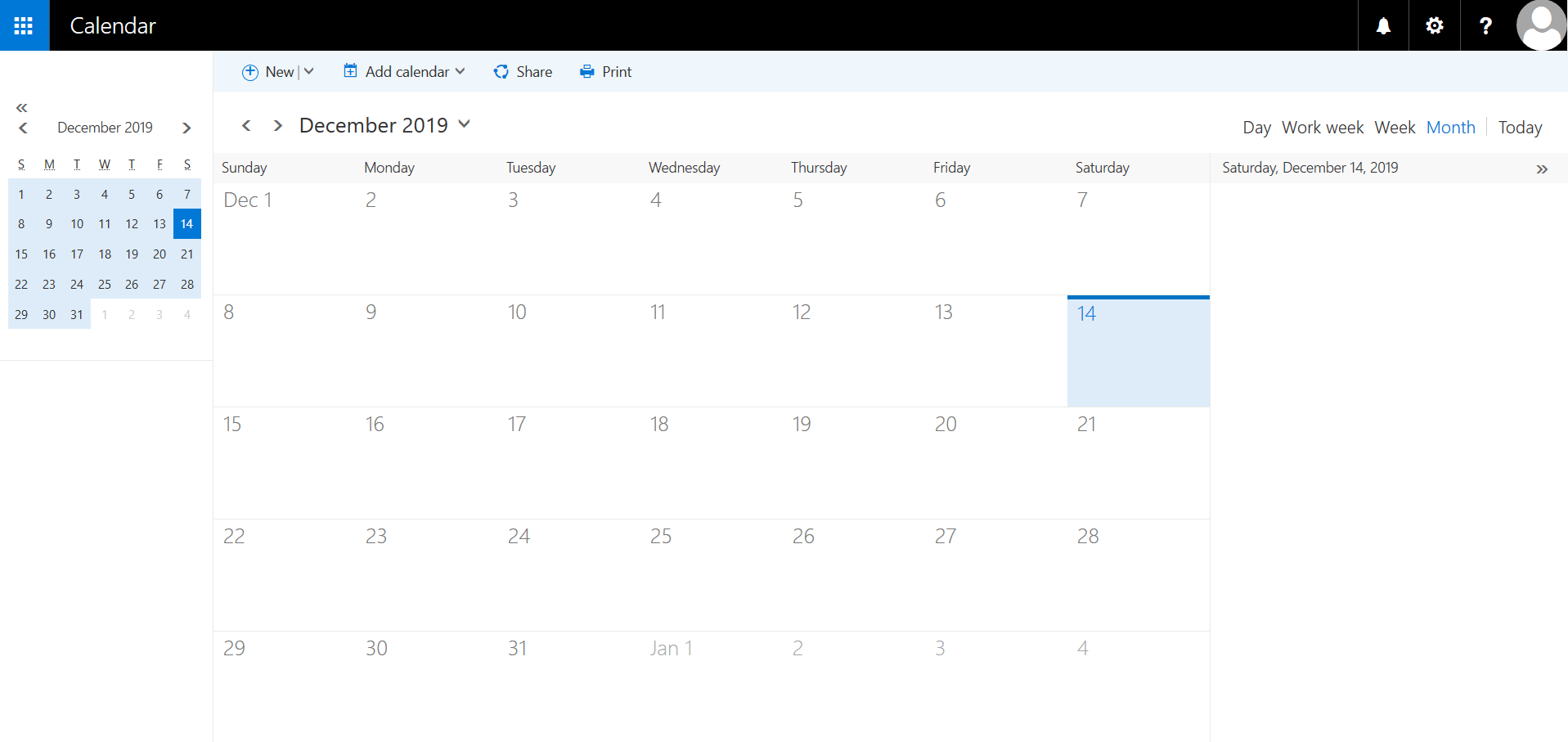Collapse the agenda pane double-chevron
Image resolution: width=1568 pixels, height=742 pixels.
tap(1542, 169)
